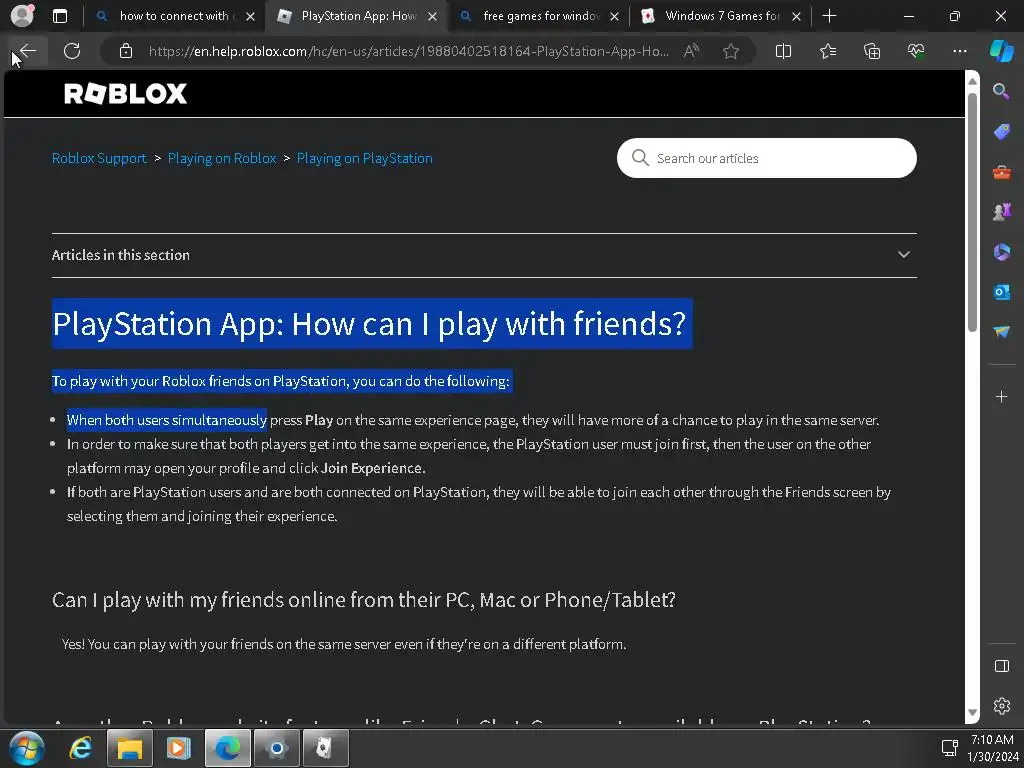
Task: Toggle the sidebar visibility panel icon
Action: tap(1001, 666)
